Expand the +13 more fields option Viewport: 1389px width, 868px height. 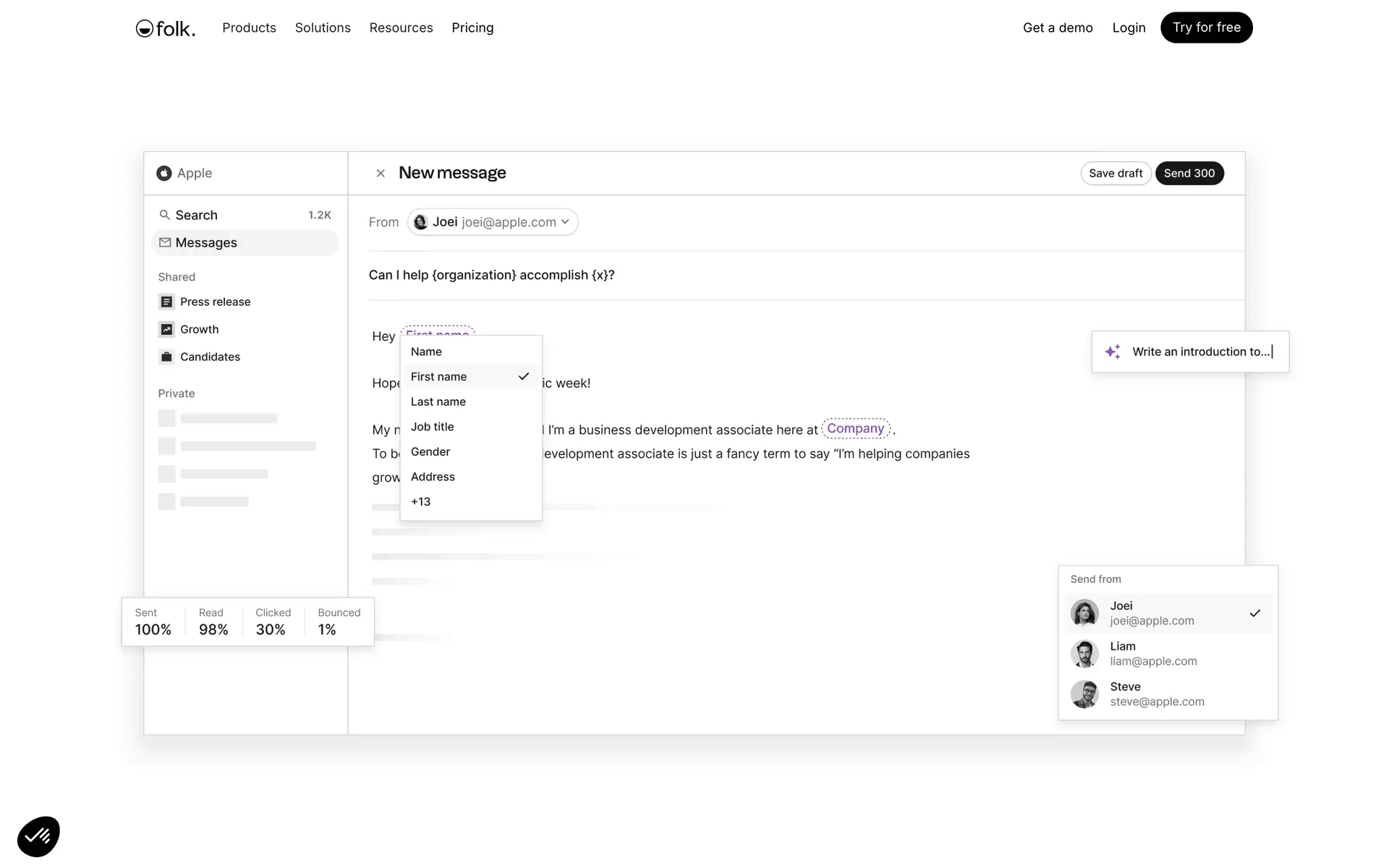click(421, 502)
